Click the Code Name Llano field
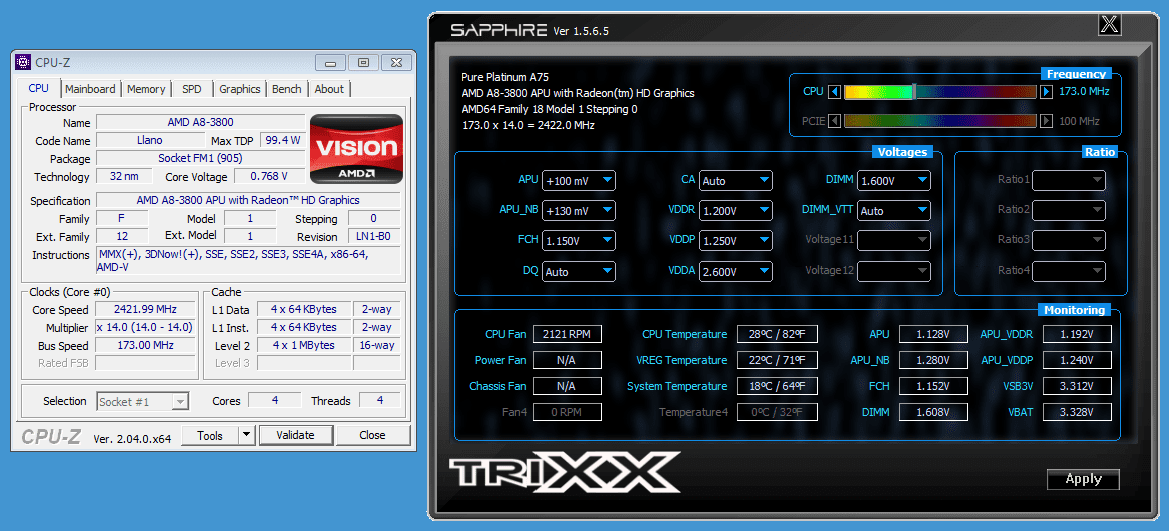The height and width of the screenshot is (531, 1169). (x=149, y=141)
